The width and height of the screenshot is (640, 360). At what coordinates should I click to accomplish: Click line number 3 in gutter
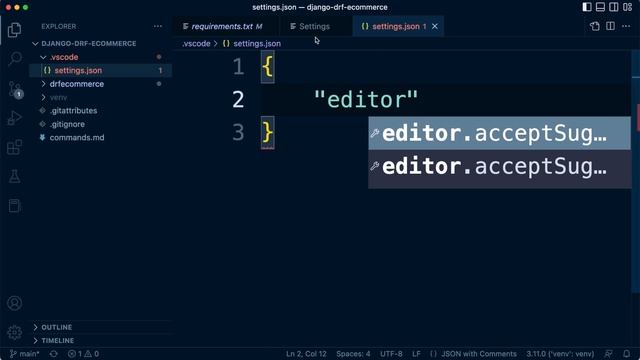[238, 133]
